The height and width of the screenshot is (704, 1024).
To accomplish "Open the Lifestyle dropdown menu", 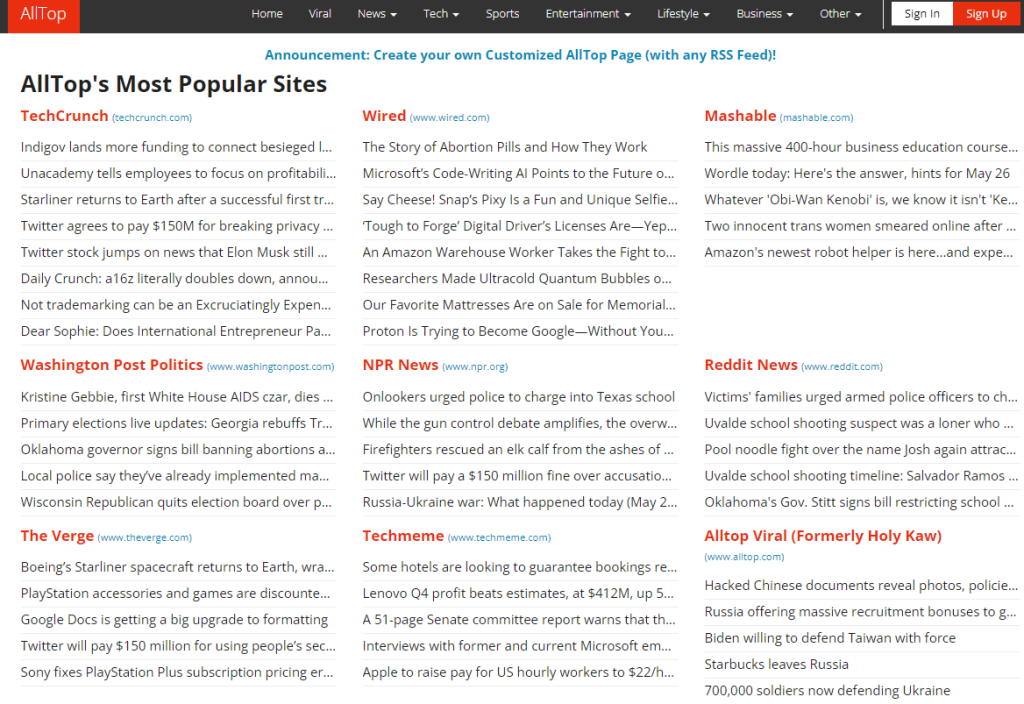I will 683,14.
